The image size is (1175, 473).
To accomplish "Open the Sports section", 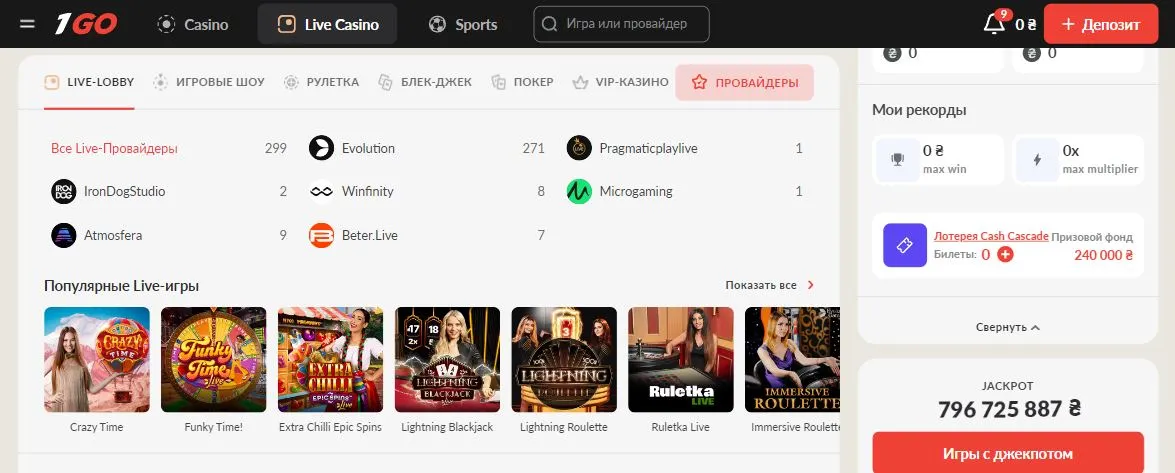I will [x=462, y=24].
